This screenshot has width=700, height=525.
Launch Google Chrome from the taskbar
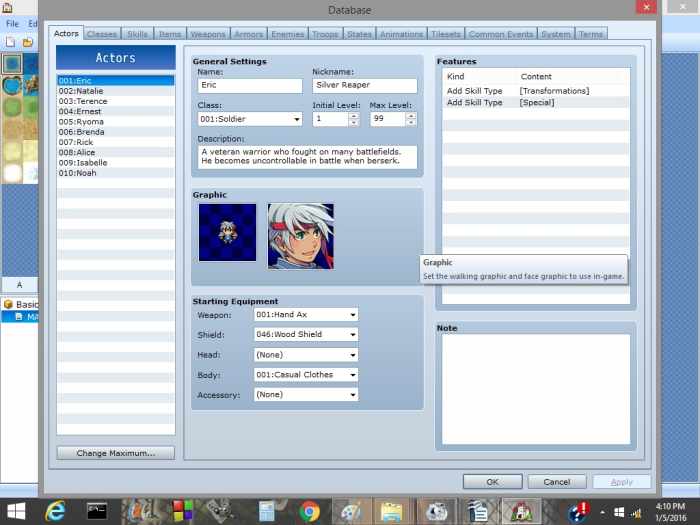(x=309, y=511)
